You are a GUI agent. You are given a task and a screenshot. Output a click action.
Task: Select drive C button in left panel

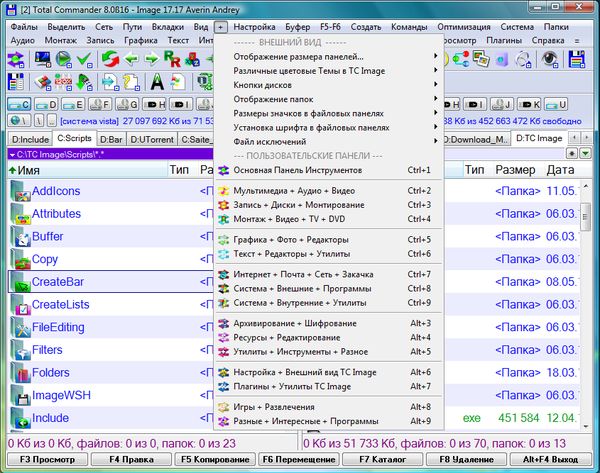19,104
